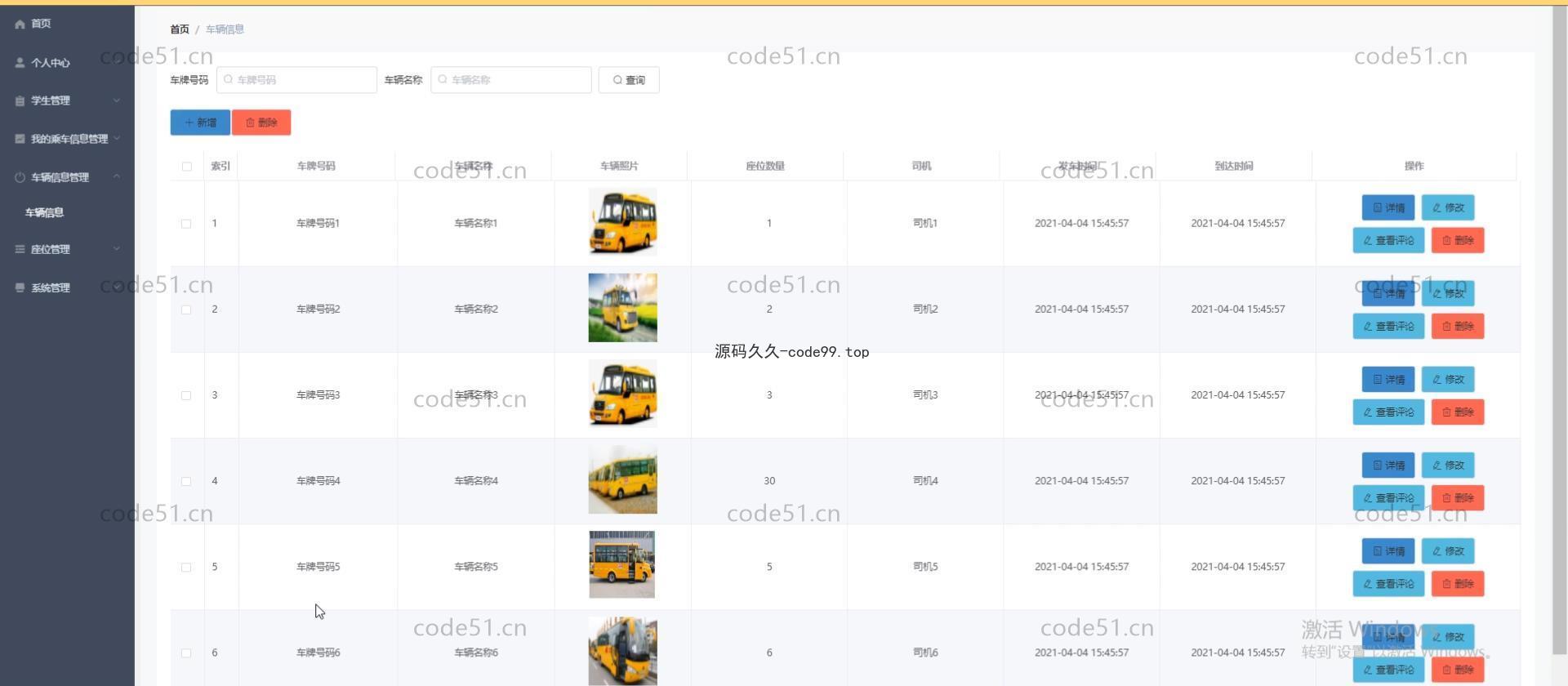This screenshot has width=1568, height=686.
Task: Click the red 删除 button above the table
Action: (x=261, y=122)
